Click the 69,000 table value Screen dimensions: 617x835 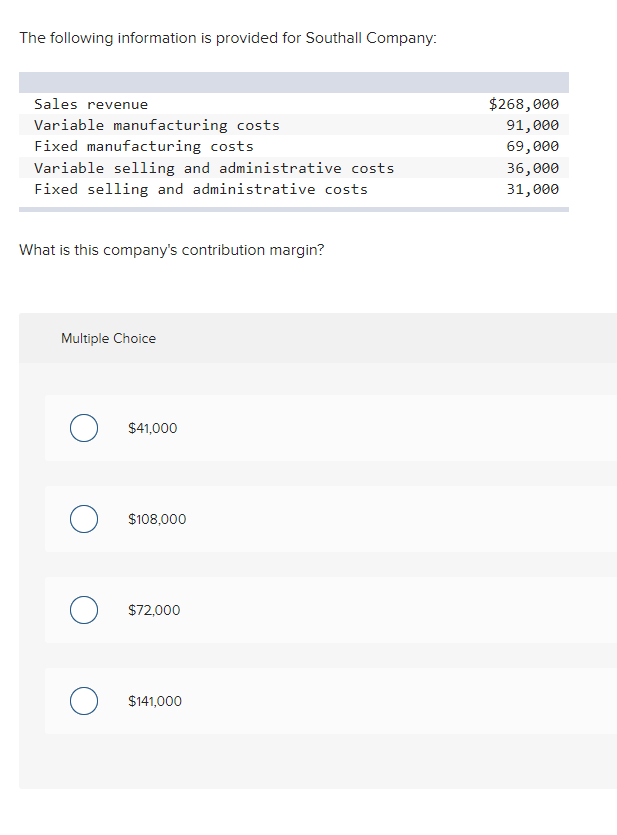(x=533, y=146)
